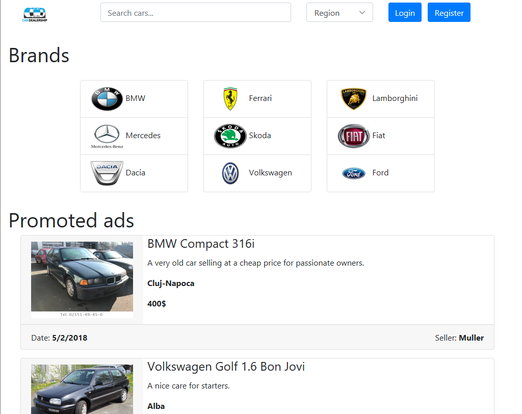Open the Ferrari brand logo
Image resolution: width=522 pixels, height=414 pixels.
230,99
